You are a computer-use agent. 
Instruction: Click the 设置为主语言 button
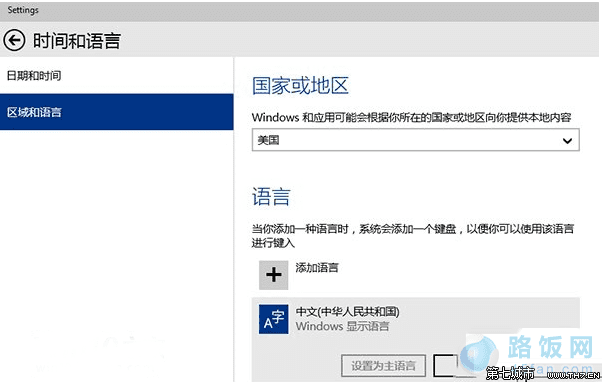click(383, 365)
